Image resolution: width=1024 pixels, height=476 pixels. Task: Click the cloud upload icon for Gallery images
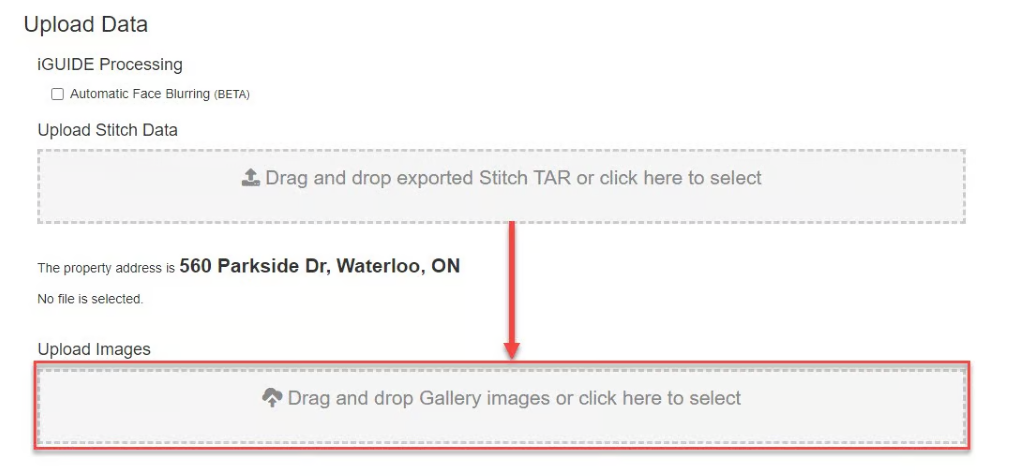pos(272,398)
